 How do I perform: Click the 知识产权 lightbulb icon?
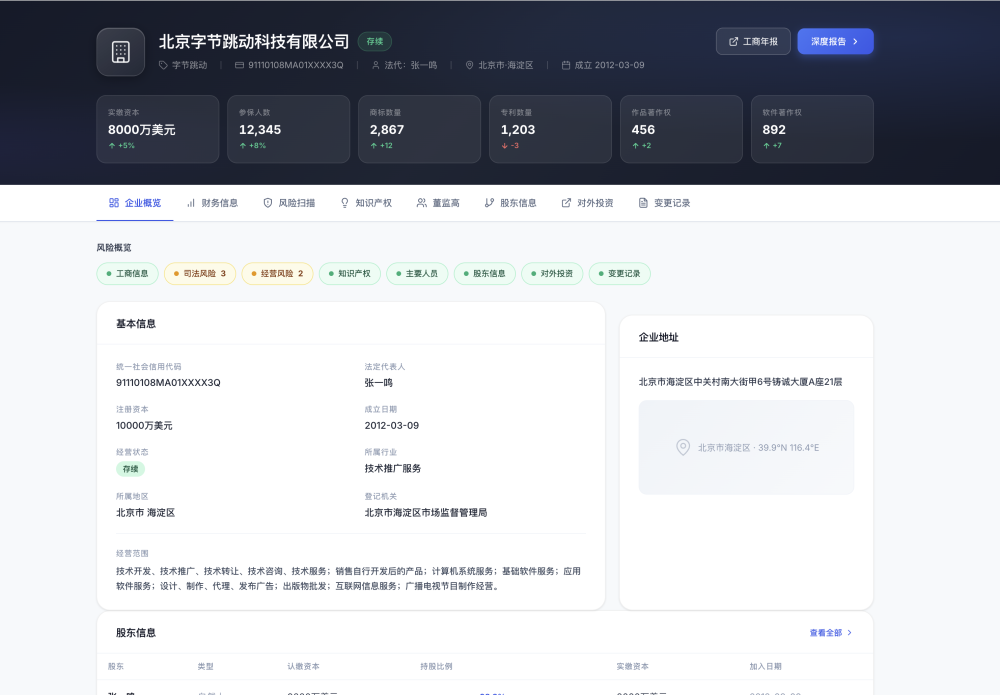click(344, 203)
